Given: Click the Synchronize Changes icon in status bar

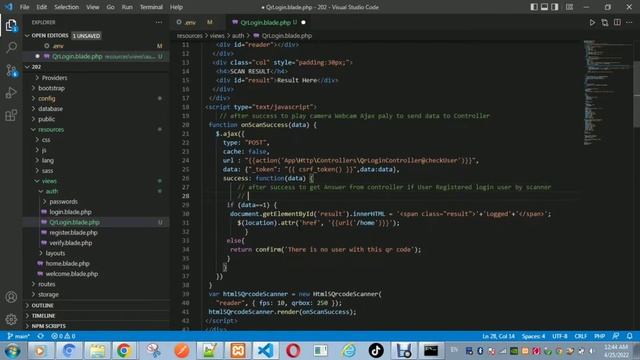Looking at the screenshot, I should click(40, 336).
